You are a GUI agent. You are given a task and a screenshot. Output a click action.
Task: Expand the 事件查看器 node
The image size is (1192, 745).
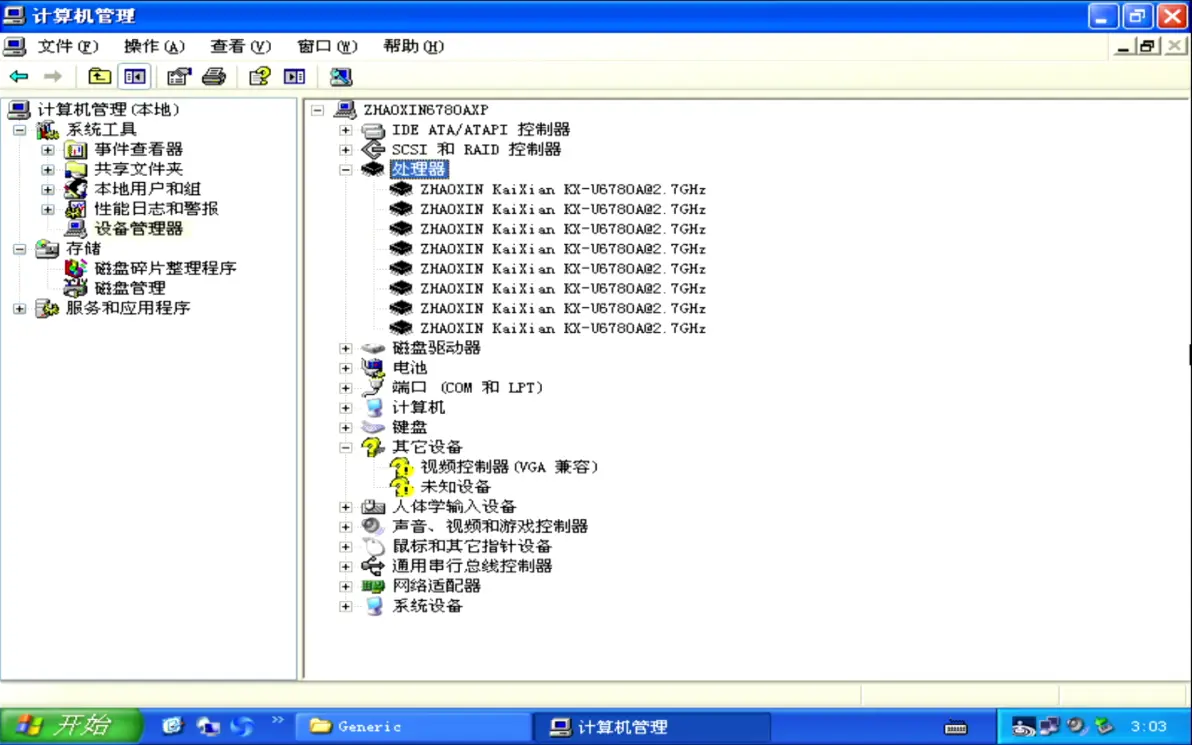(x=48, y=150)
